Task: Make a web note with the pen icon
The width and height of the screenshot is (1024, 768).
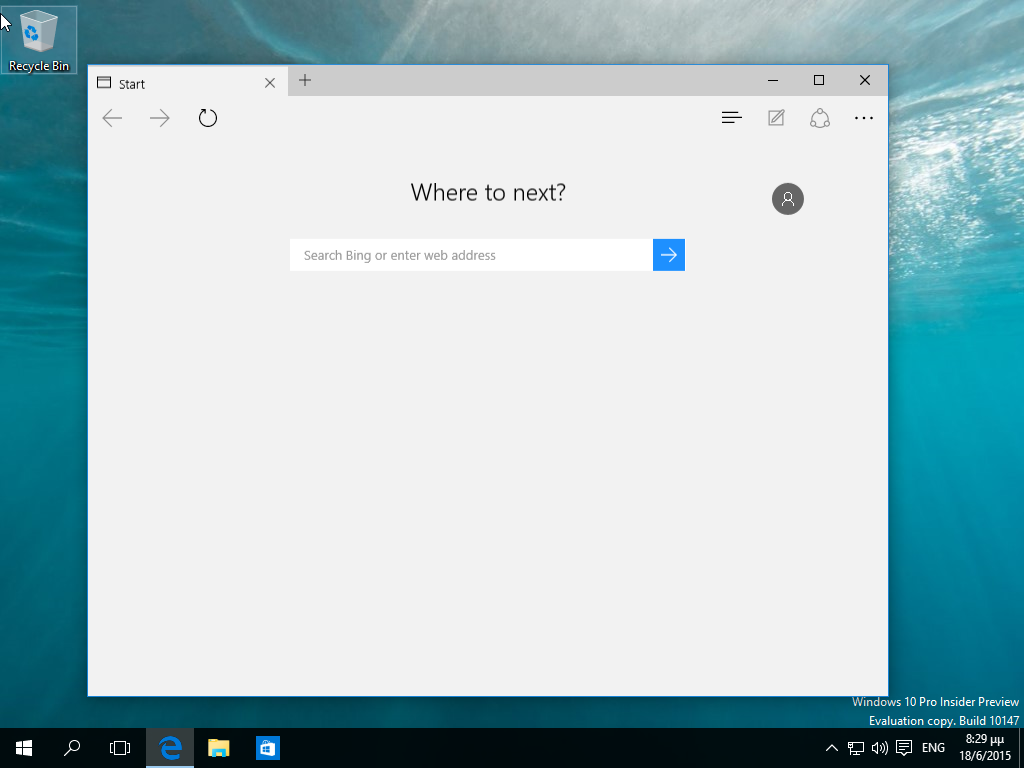Action: [776, 118]
